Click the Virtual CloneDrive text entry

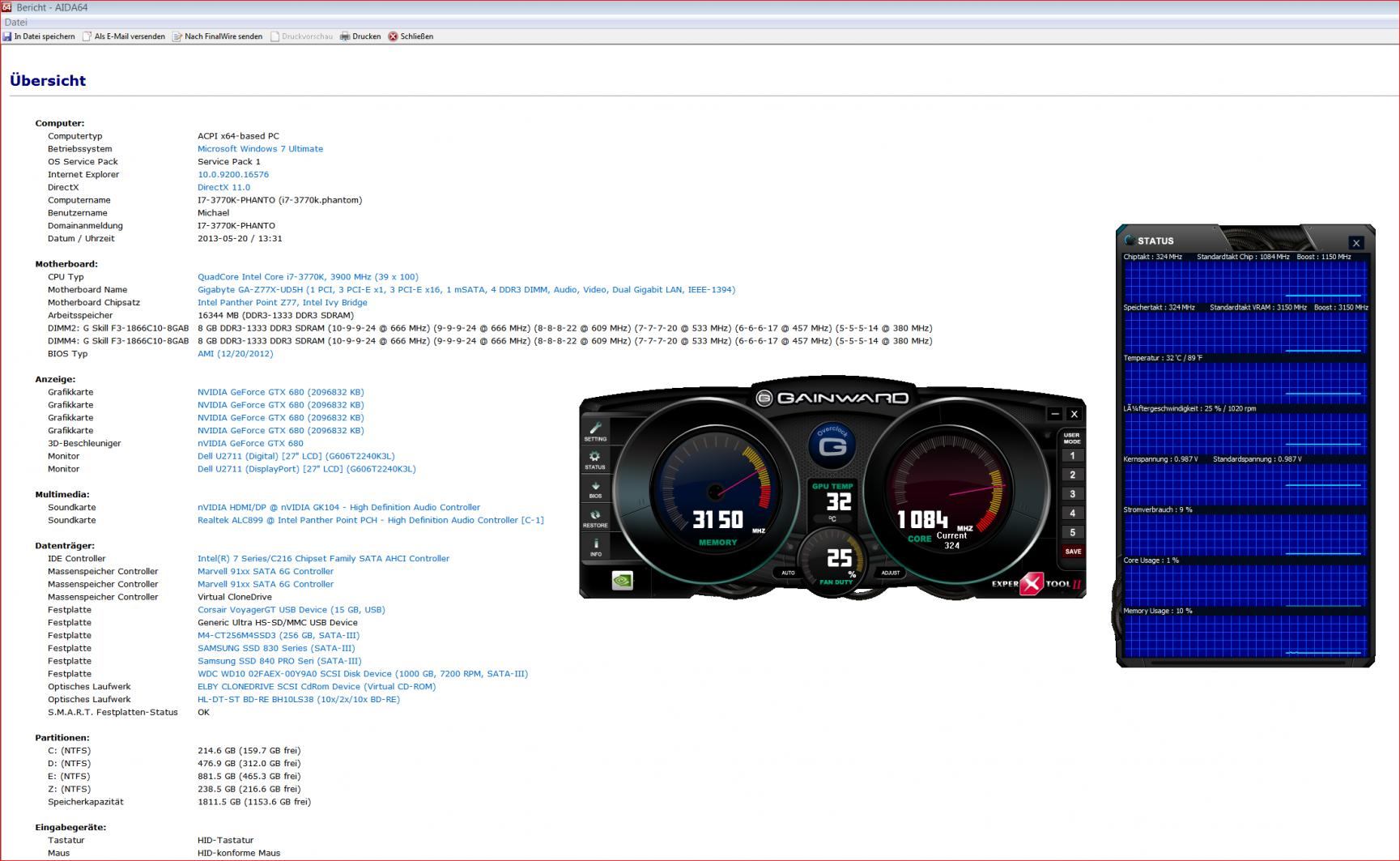[x=235, y=597]
